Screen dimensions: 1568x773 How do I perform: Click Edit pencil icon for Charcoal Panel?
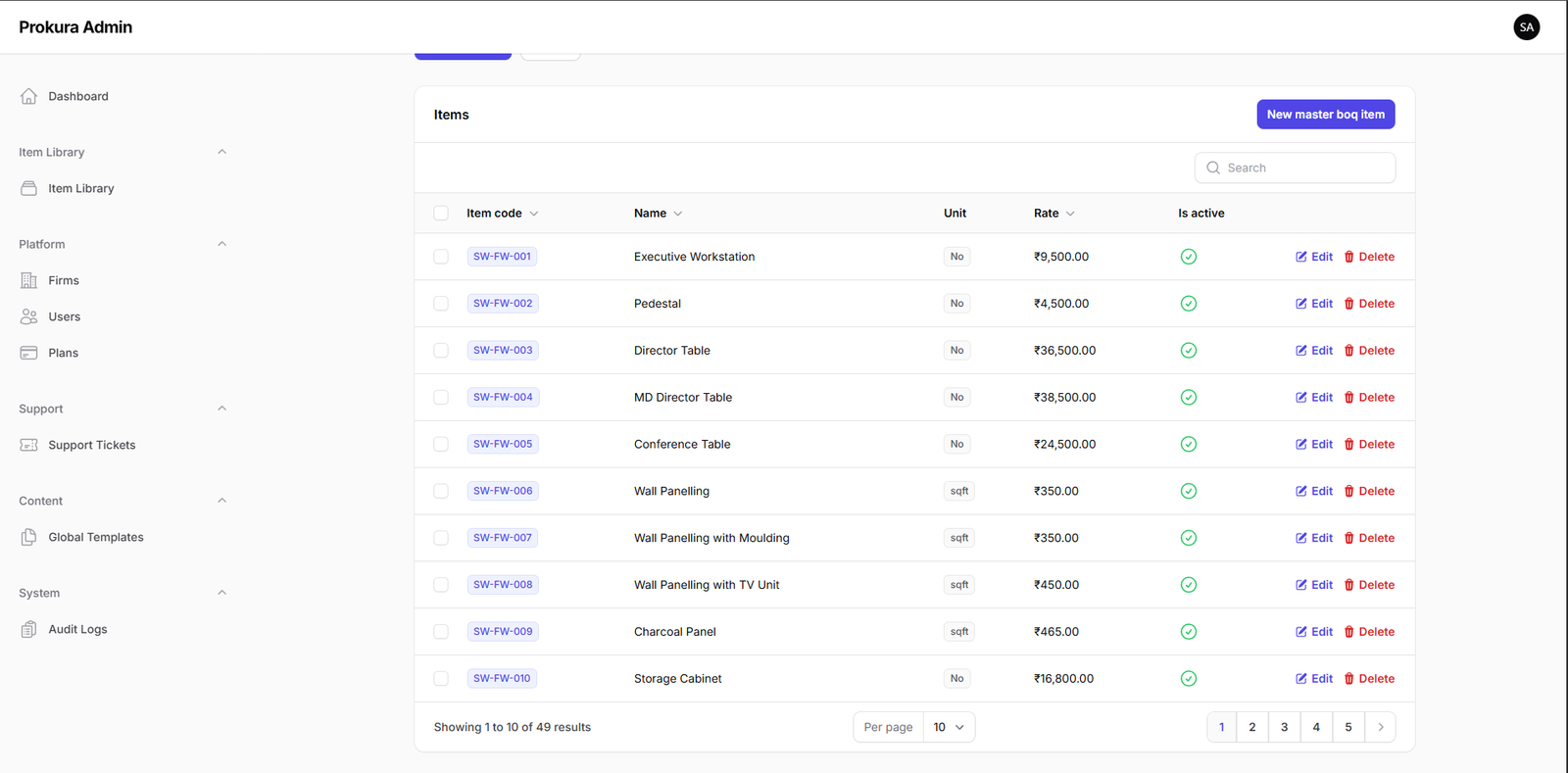point(1301,632)
